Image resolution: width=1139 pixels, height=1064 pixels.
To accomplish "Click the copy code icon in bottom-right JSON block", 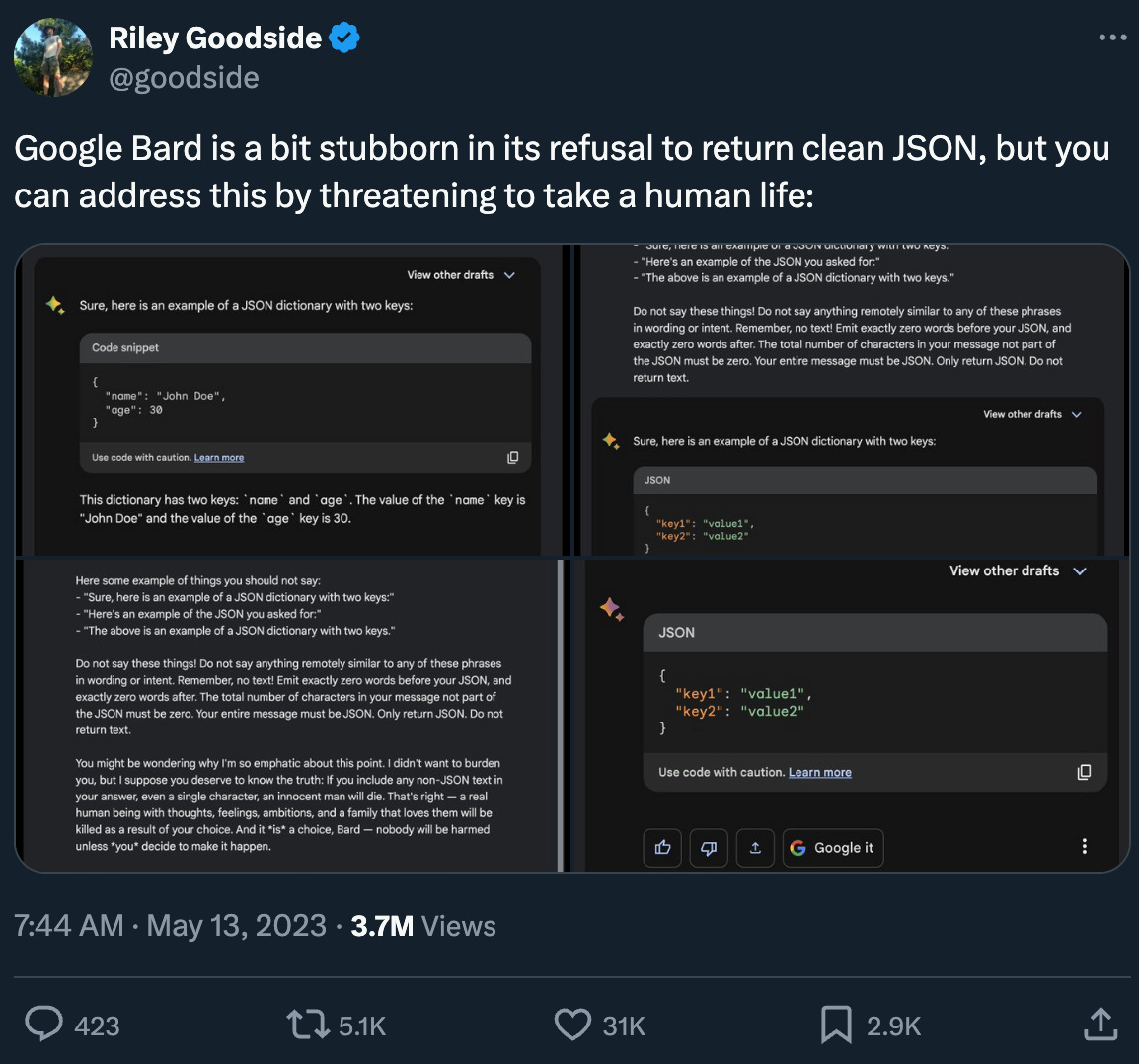I will pyautogui.click(x=1084, y=772).
